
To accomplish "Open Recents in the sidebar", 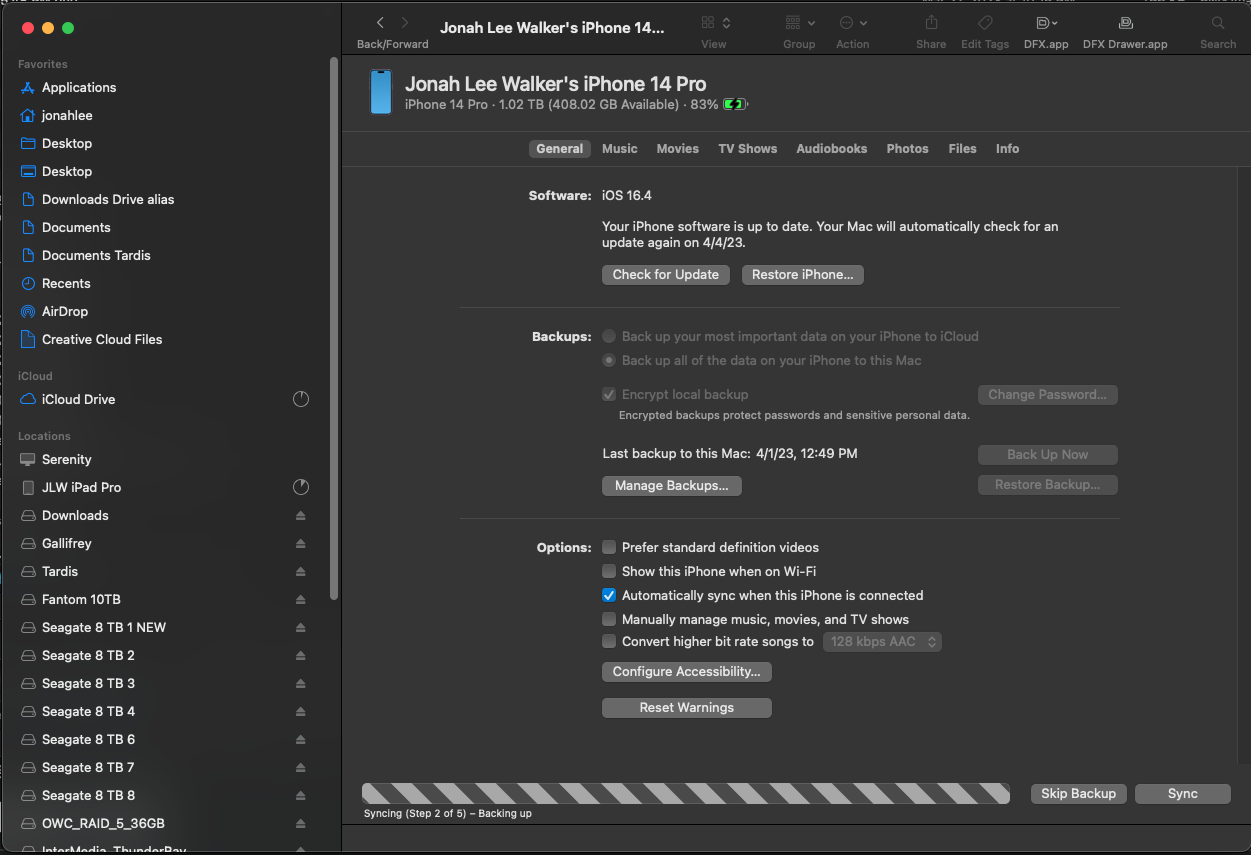I will tap(66, 283).
